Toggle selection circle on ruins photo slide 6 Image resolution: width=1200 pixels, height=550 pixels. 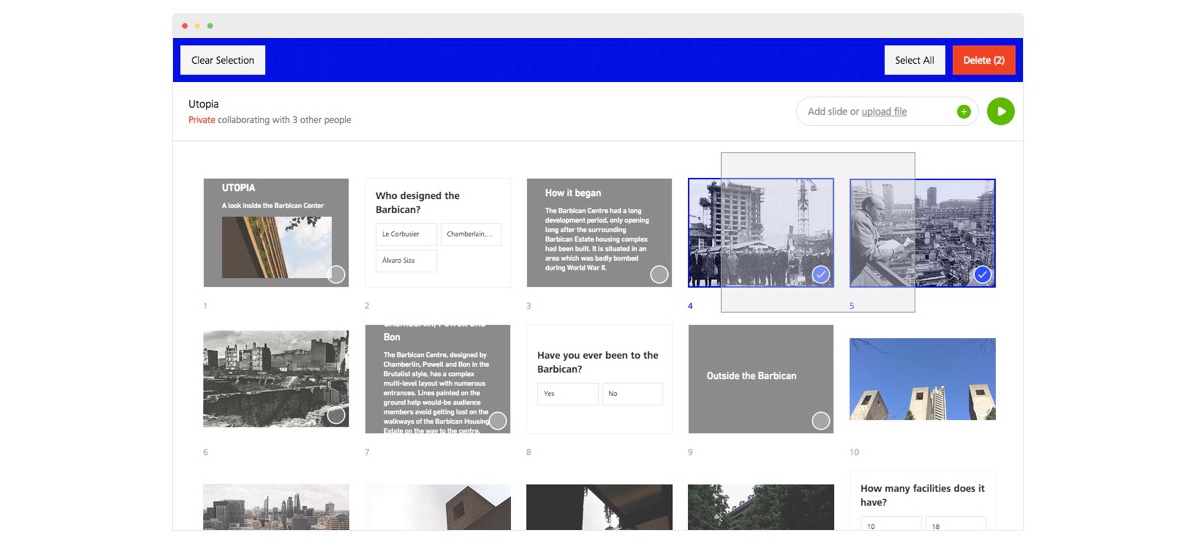tap(336, 415)
